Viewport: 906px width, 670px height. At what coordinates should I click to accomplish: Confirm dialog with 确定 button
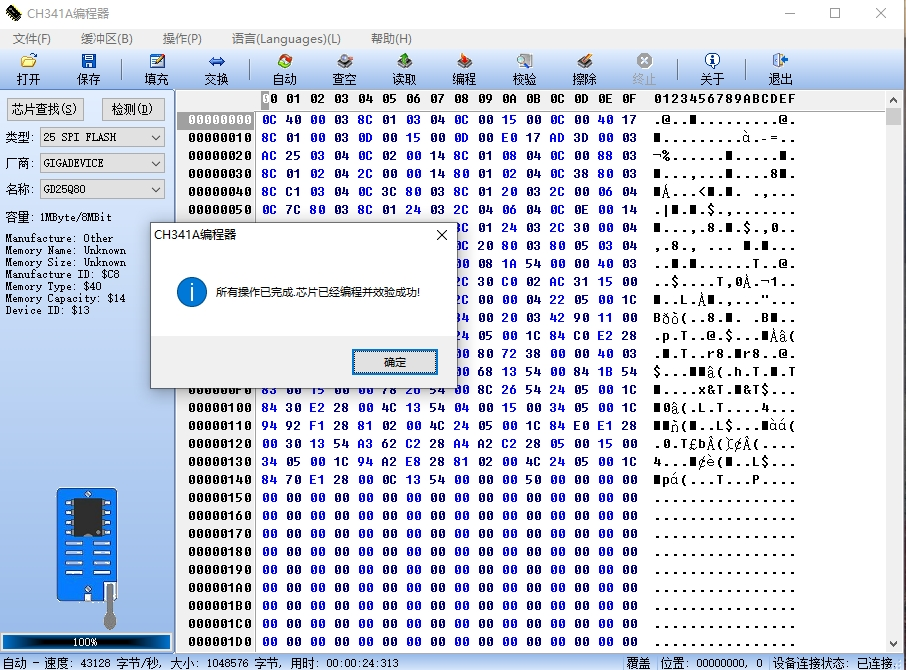pyautogui.click(x=395, y=362)
